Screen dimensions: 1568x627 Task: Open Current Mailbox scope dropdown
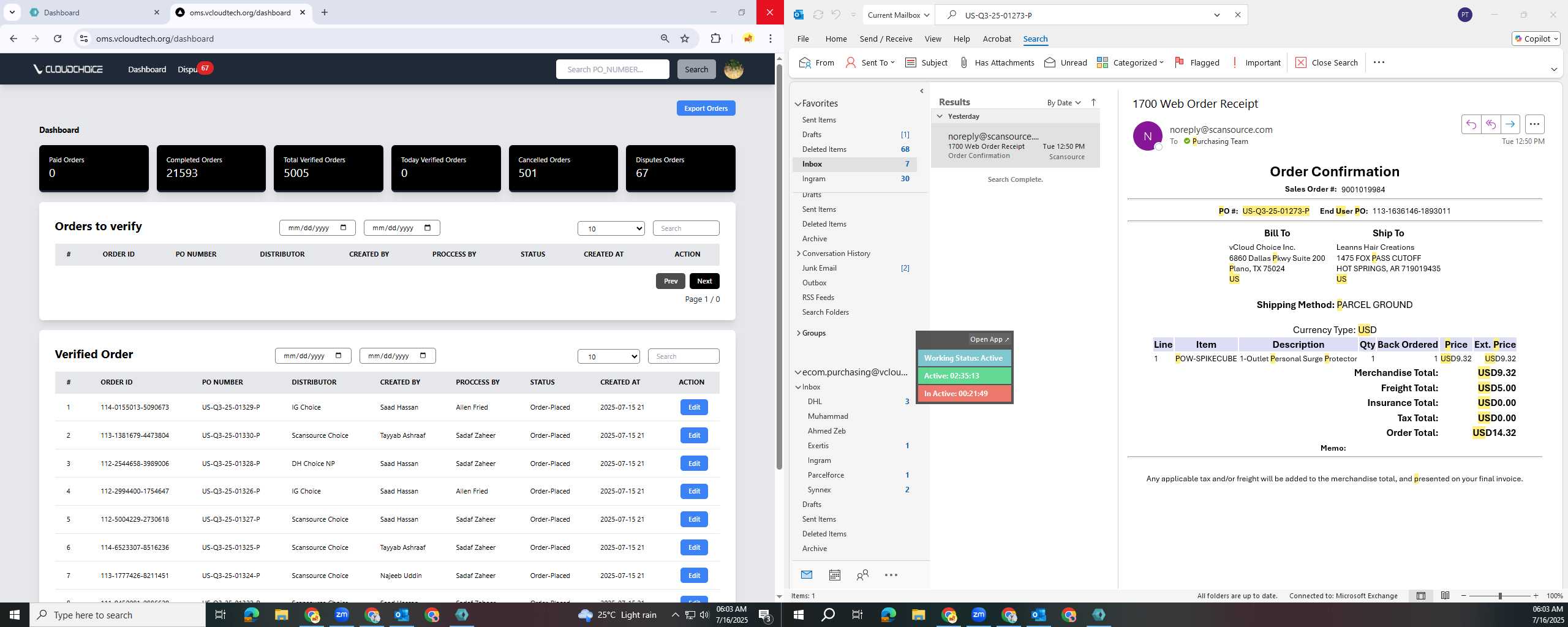pos(898,15)
